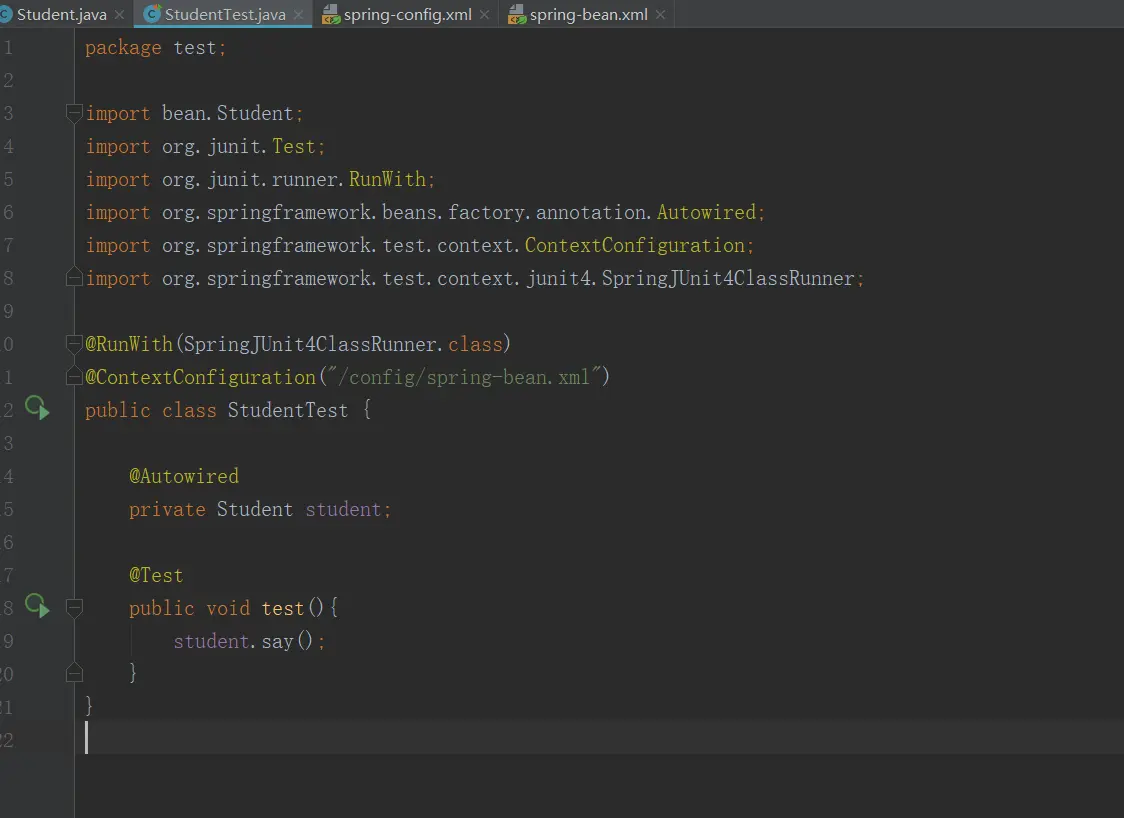Click the 'StudentTest' class name in the declaration
Screen dimensions: 1124x818
(287, 410)
